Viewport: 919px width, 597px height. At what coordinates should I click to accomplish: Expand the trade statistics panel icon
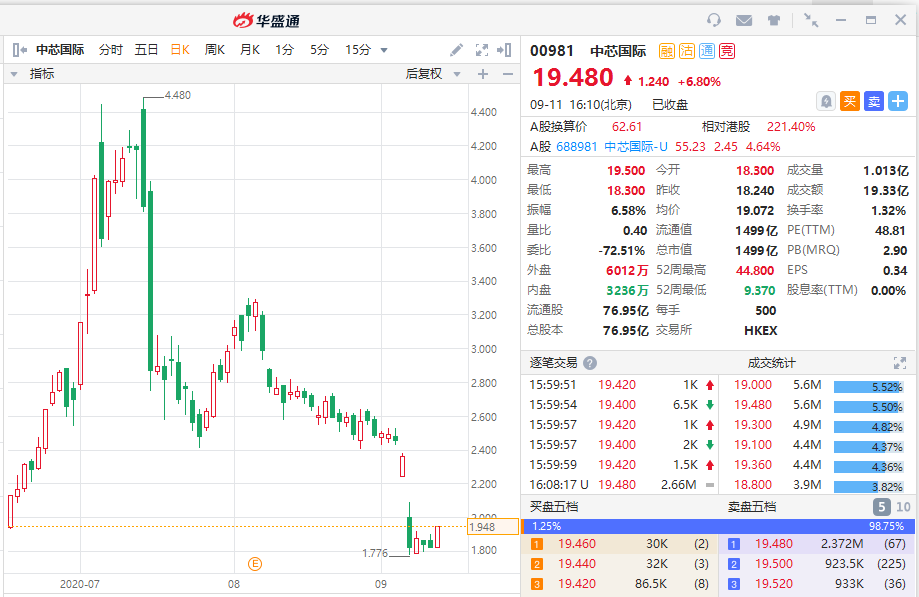click(x=900, y=363)
